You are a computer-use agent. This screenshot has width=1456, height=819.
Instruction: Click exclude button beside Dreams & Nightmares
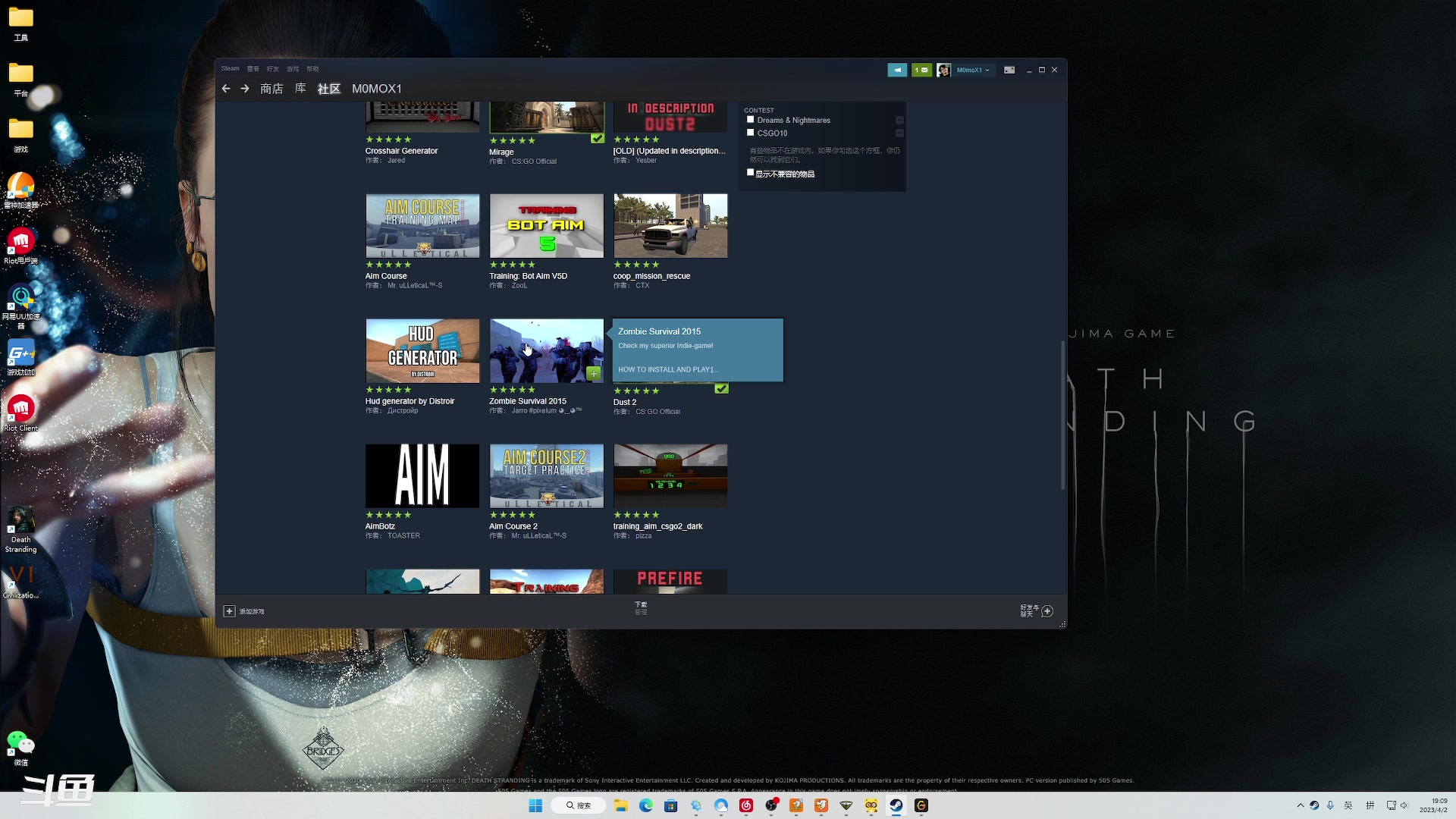coord(899,120)
